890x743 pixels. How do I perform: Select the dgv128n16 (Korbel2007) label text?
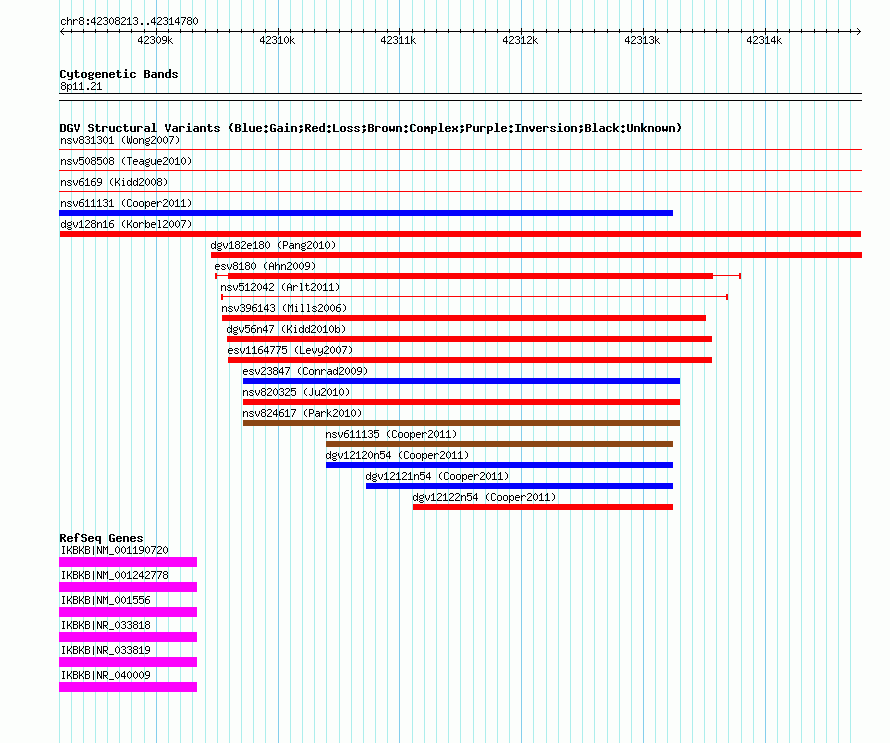coord(126,224)
